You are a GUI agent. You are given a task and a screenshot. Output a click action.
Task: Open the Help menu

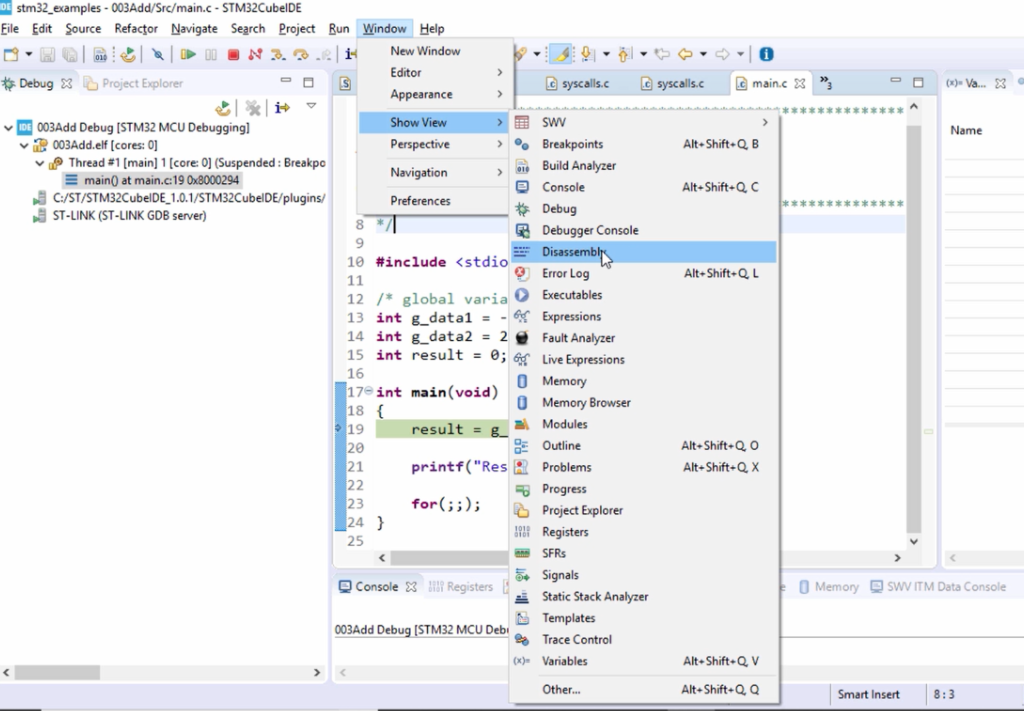click(x=432, y=29)
